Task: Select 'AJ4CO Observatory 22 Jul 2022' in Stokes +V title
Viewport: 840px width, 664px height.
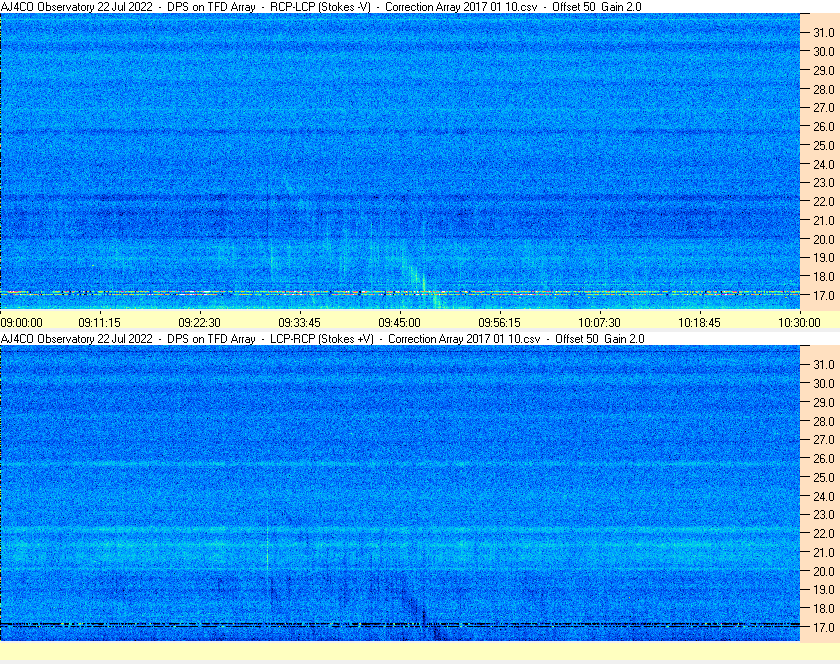Action: [x=77, y=339]
